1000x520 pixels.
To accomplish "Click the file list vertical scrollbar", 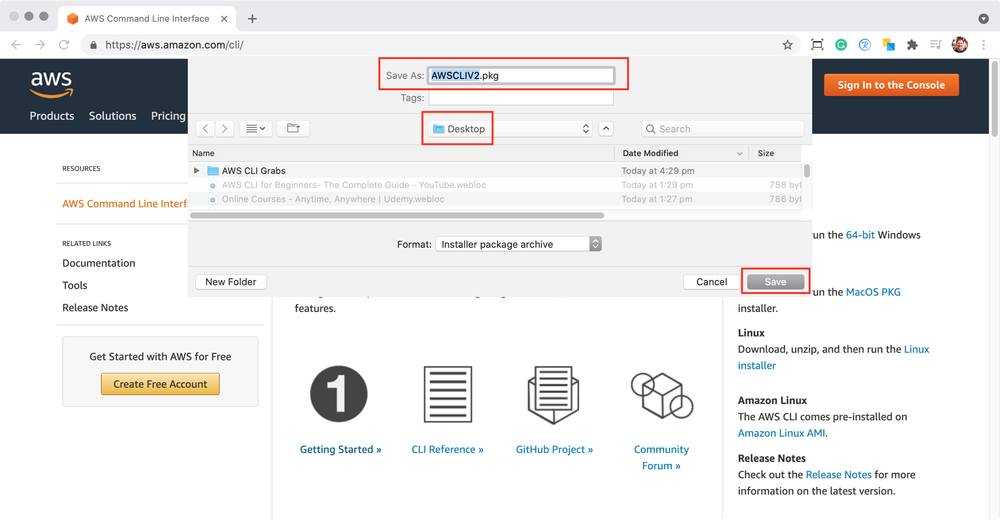I will [x=807, y=171].
